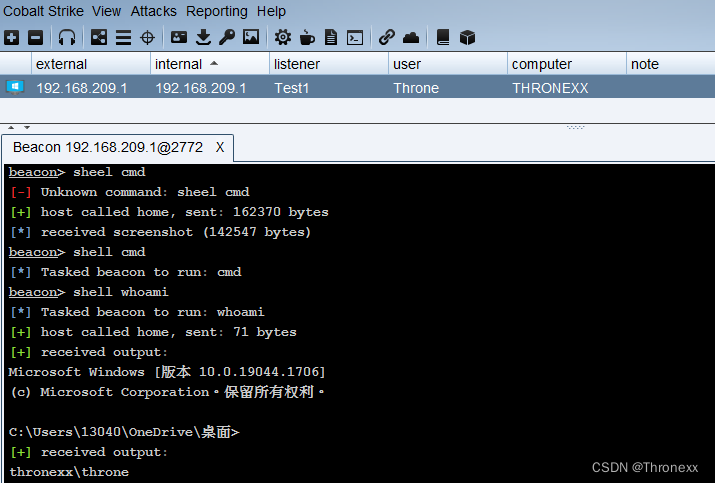Click the 'beacon> sheel cmd' first console line
Image resolution: width=715 pixels, height=483 pixels.
click(x=77, y=172)
